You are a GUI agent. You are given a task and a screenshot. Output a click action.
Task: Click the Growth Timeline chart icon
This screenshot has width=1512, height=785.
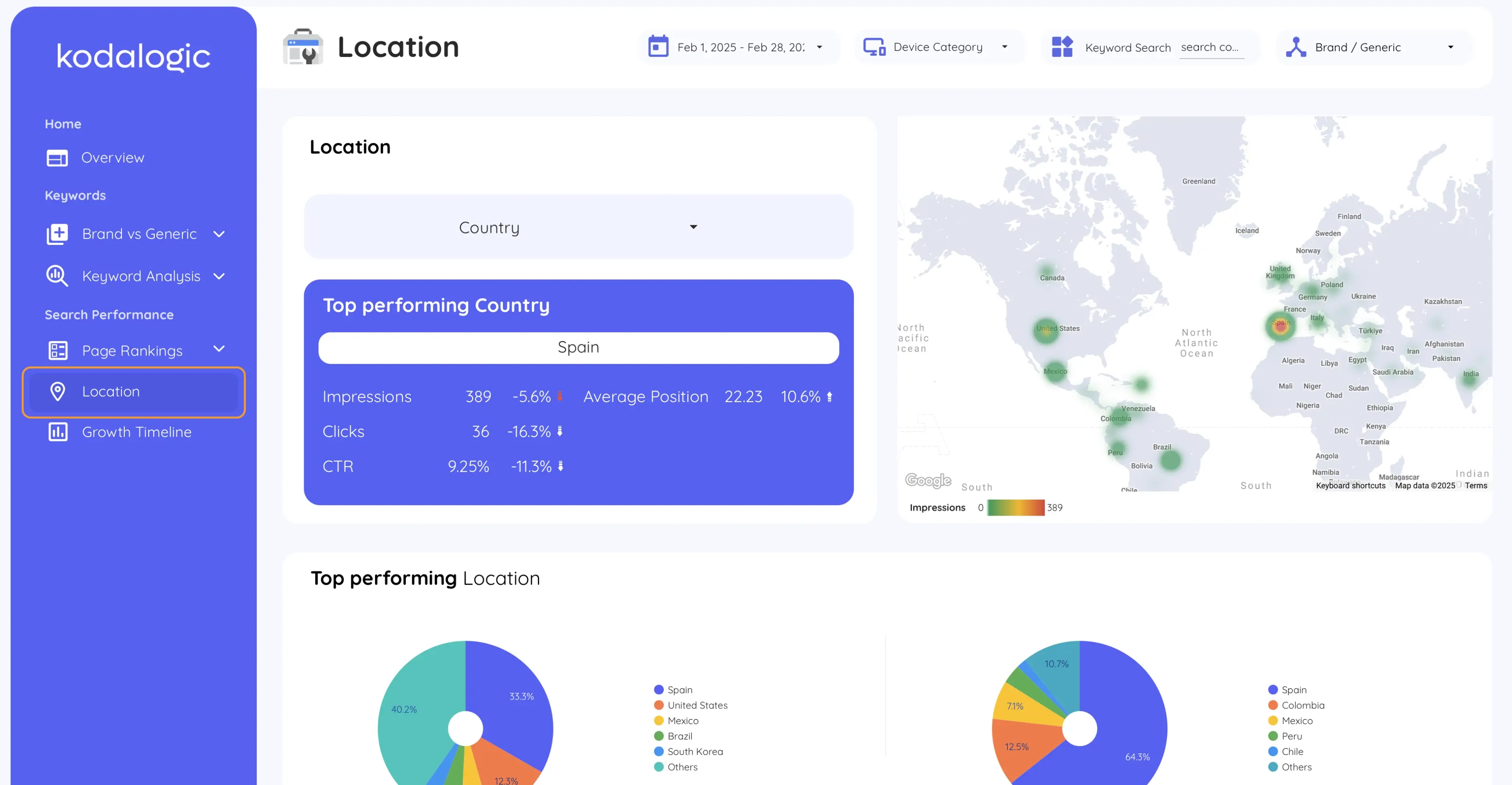tap(57, 432)
